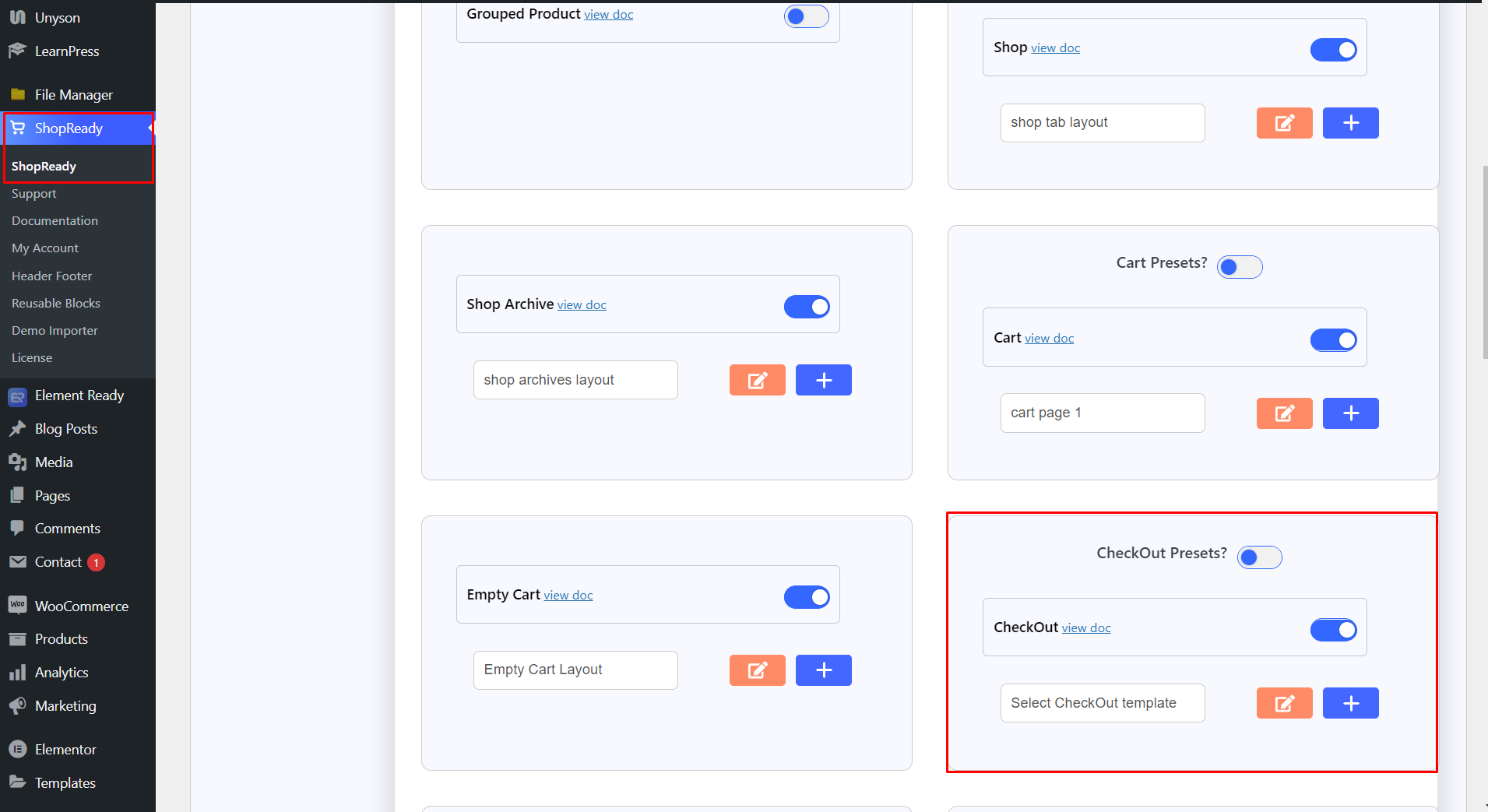
Task: Open Empty Cart view doc link
Action: [568, 596]
